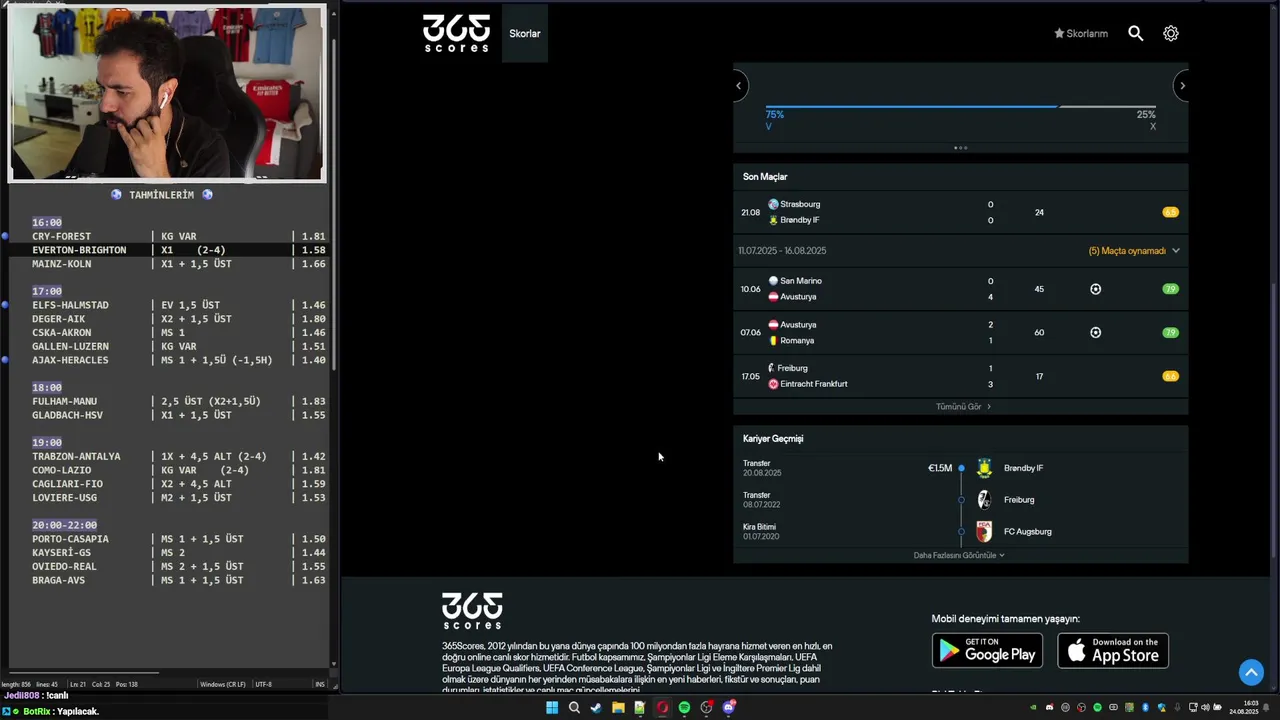Open Windows taskbar search
This screenshot has height=720, width=1280.
(574, 707)
